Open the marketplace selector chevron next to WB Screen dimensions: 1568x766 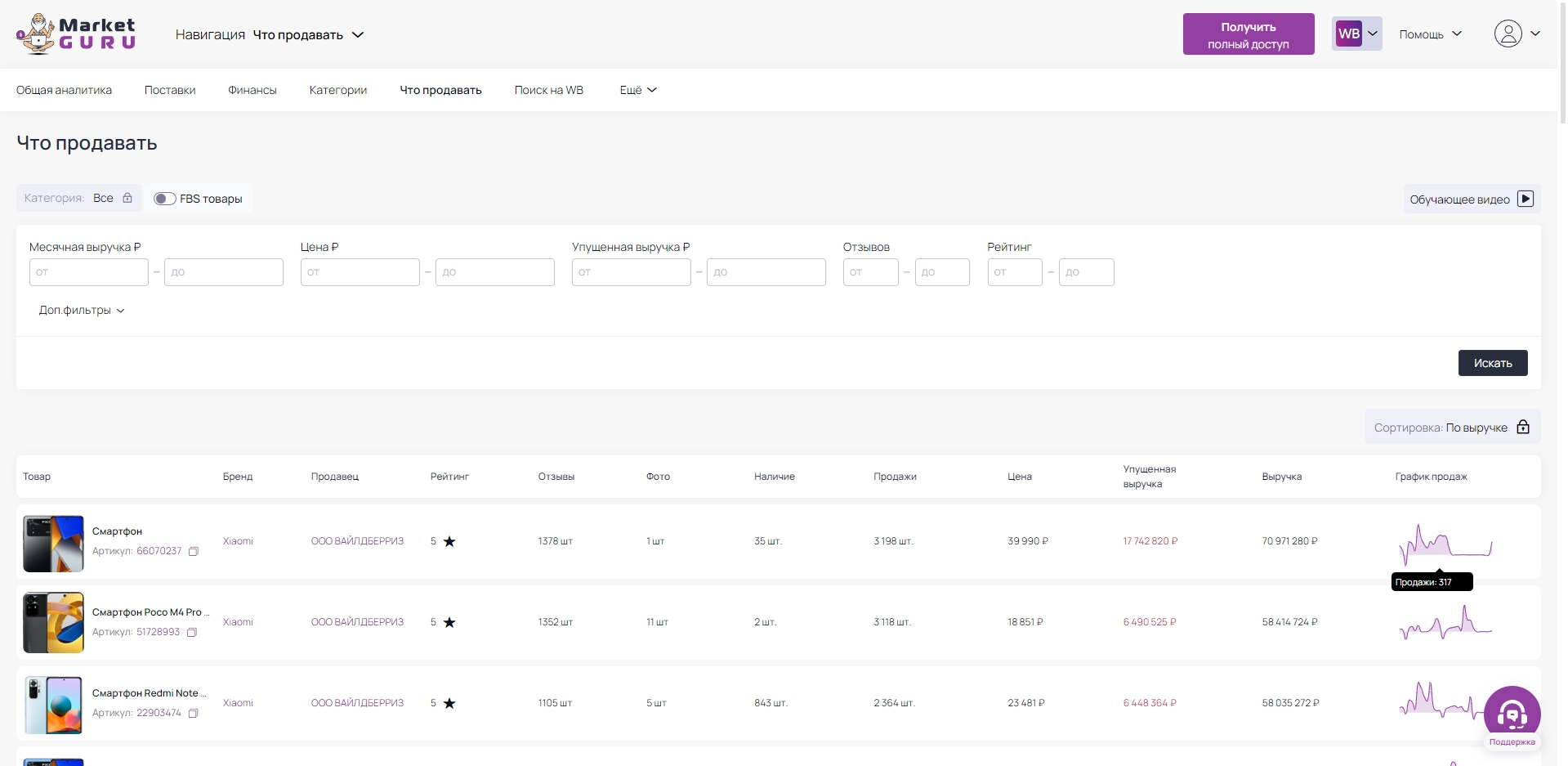tap(1373, 34)
